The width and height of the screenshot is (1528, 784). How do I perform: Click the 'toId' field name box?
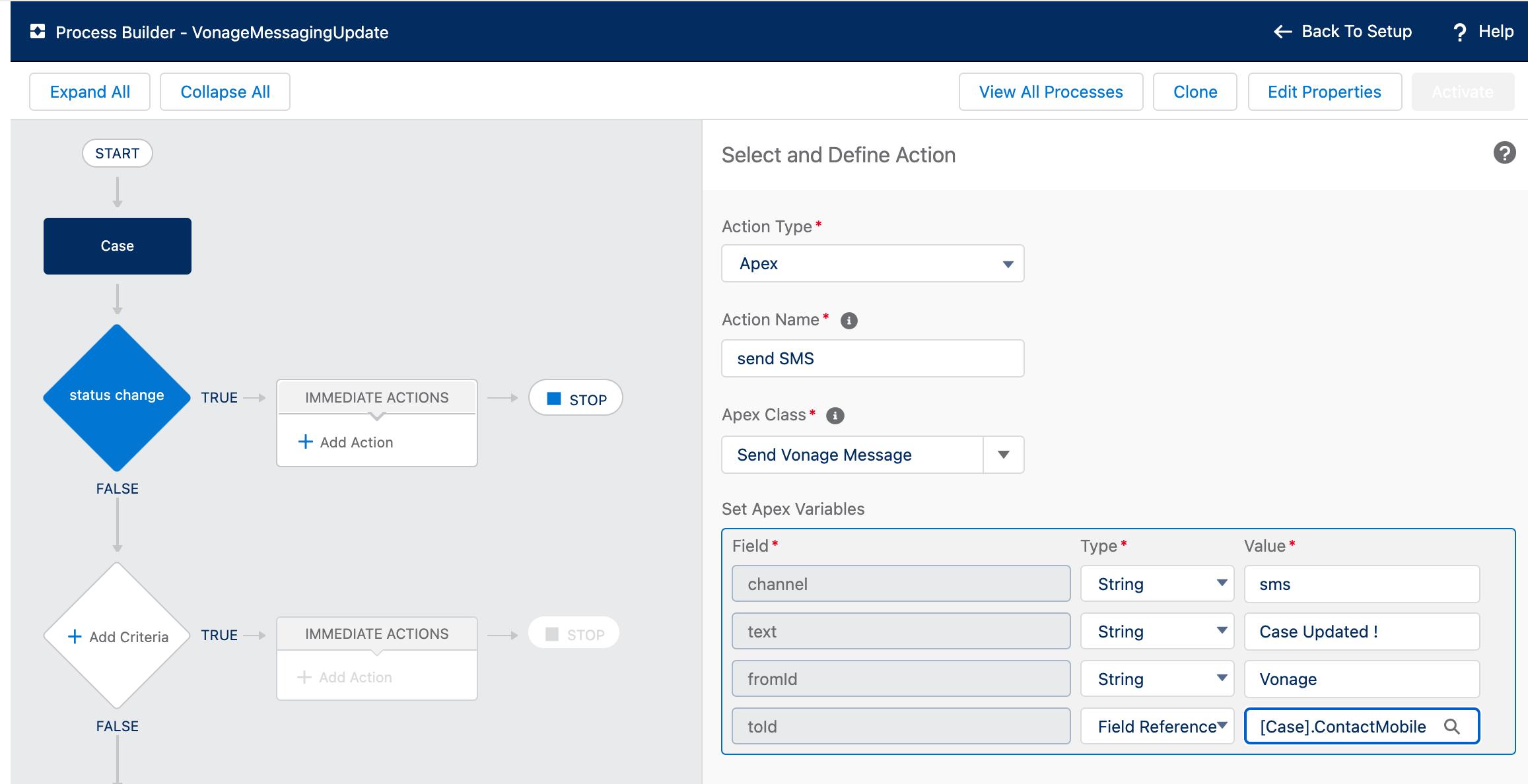(x=901, y=726)
